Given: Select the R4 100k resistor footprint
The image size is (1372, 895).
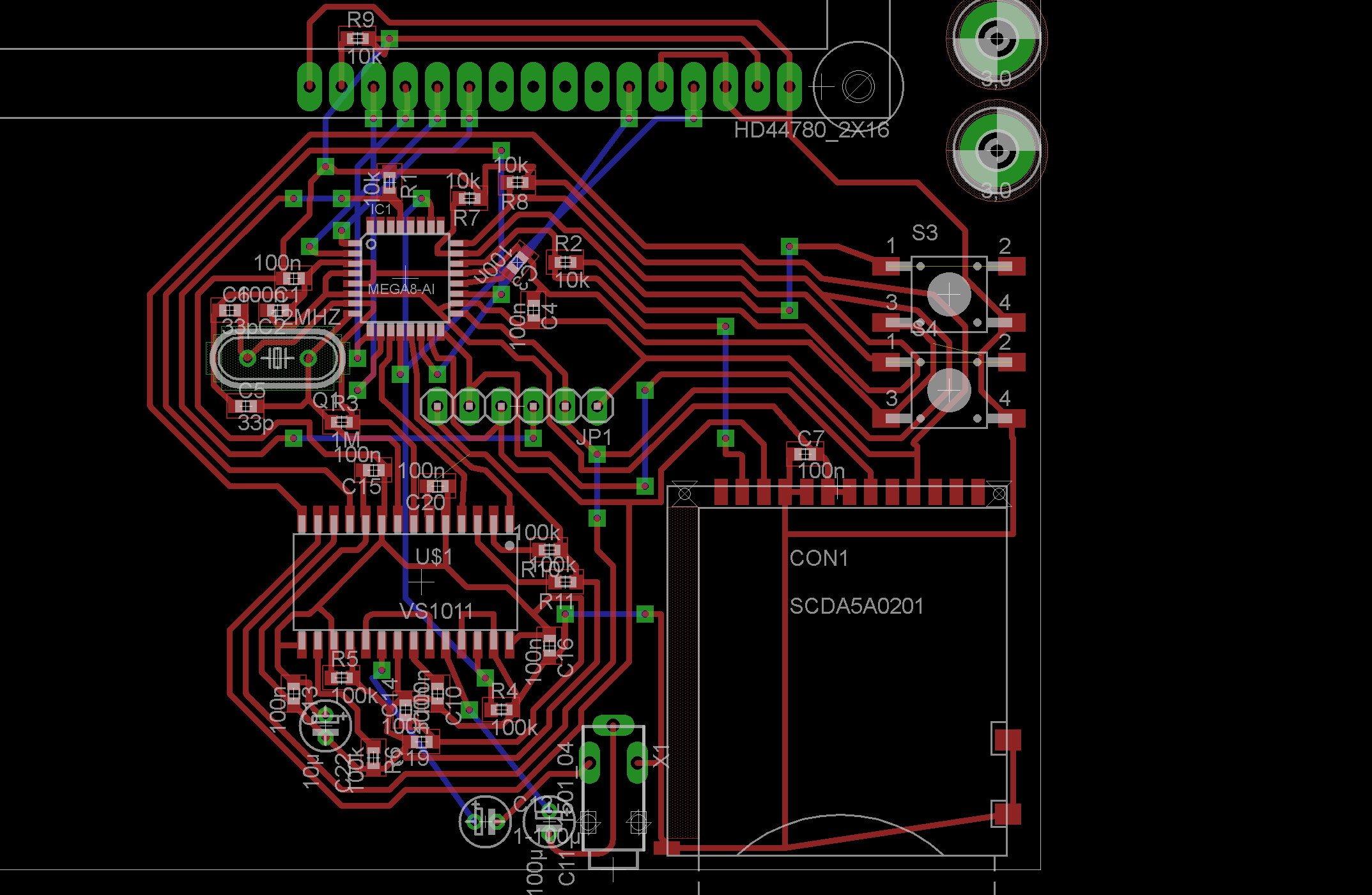Looking at the screenshot, I should [x=502, y=710].
